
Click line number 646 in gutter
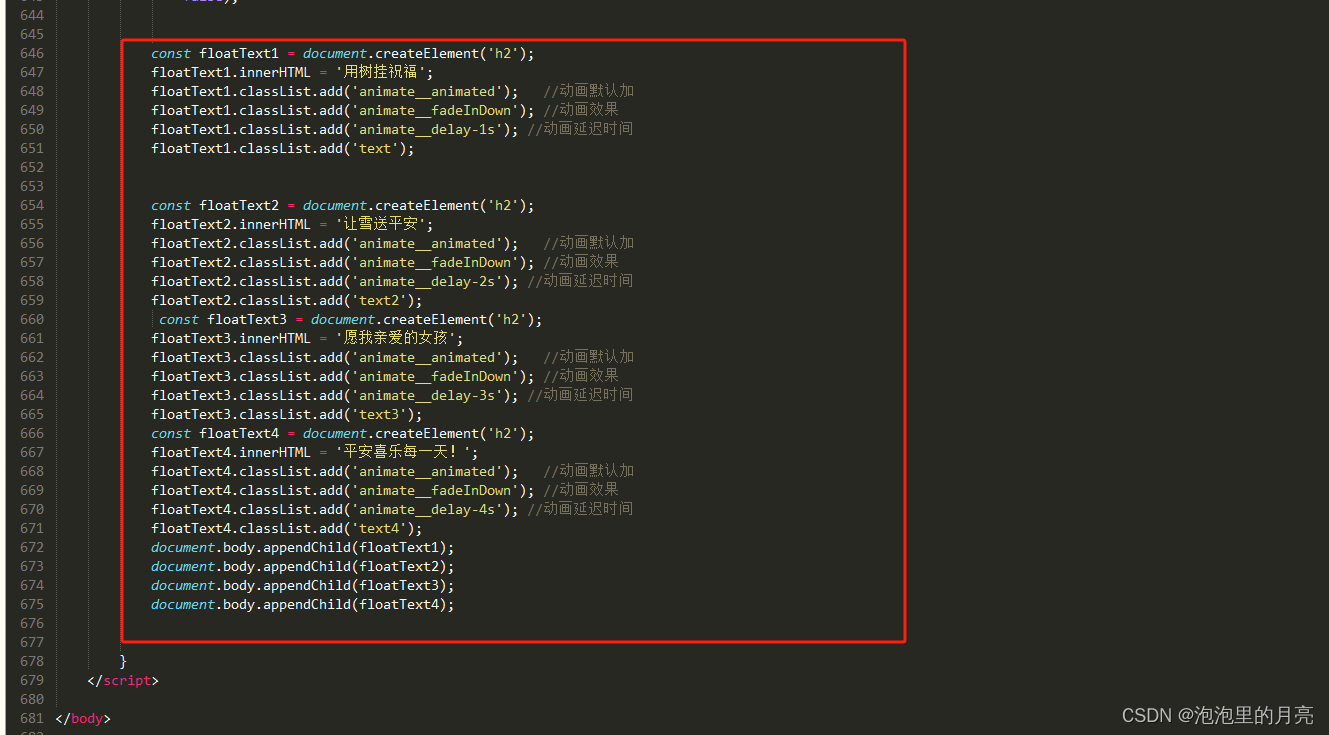pos(32,53)
